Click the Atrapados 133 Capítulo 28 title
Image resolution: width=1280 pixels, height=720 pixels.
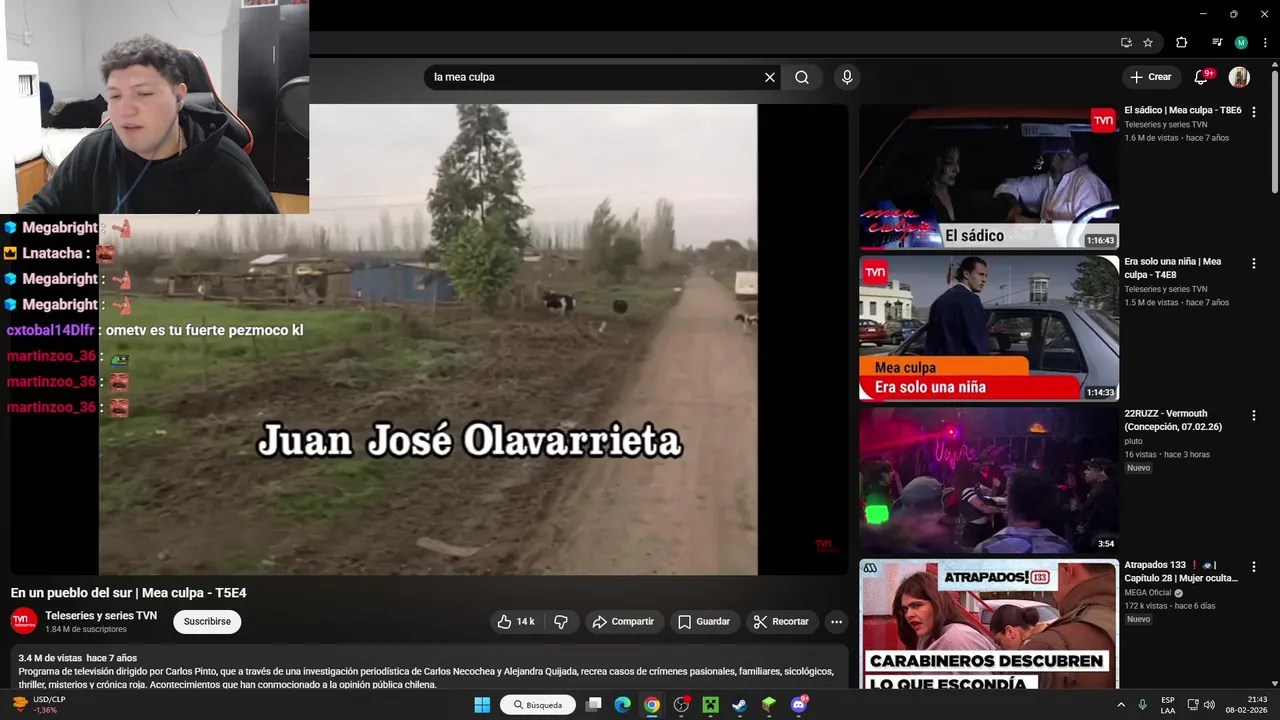(1181, 571)
